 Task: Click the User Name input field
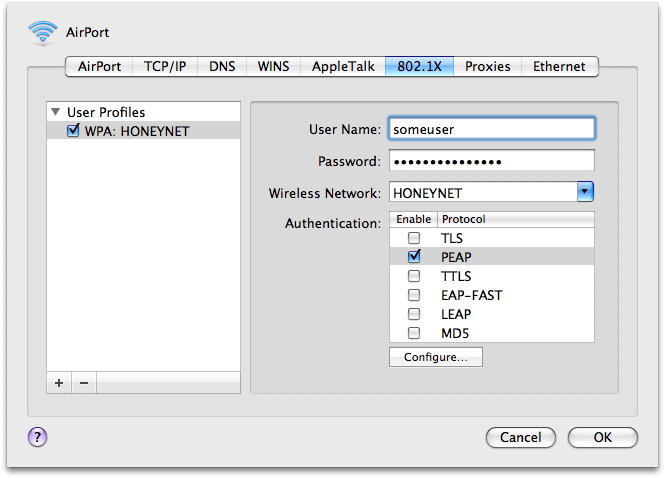pyautogui.click(x=492, y=129)
